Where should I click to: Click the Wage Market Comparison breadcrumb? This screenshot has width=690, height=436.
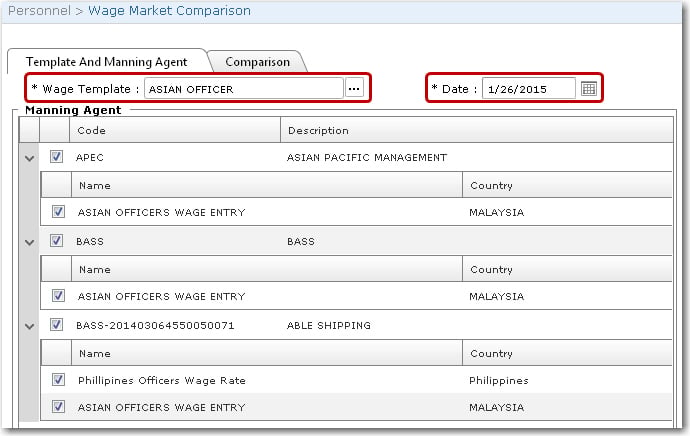[169, 11]
